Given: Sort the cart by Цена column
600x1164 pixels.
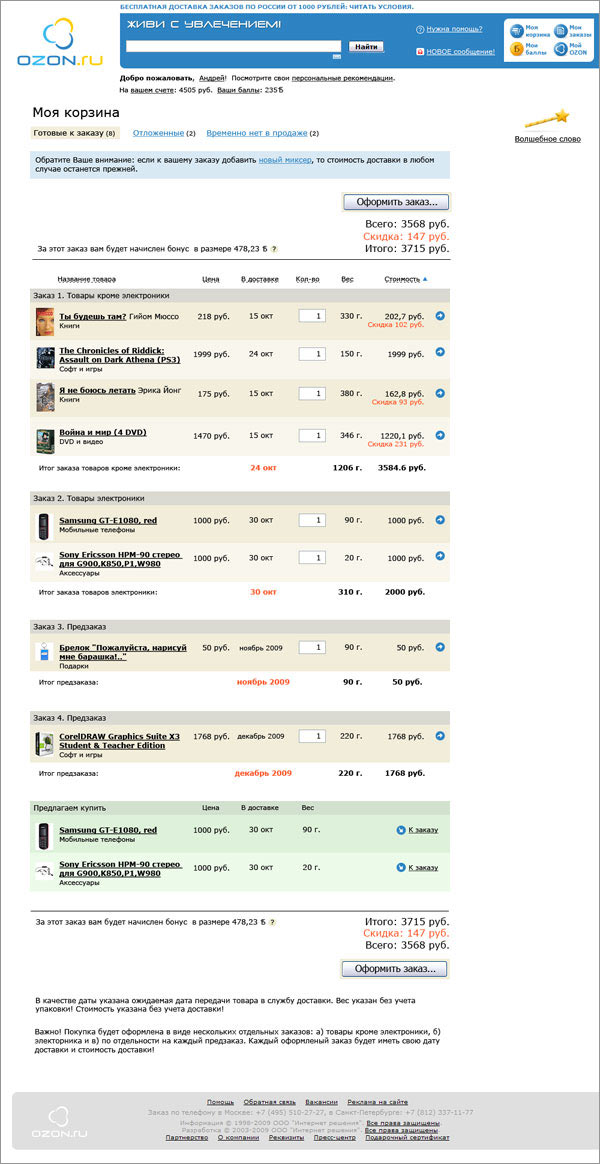Looking at the screenshot, I should [210, 279].
